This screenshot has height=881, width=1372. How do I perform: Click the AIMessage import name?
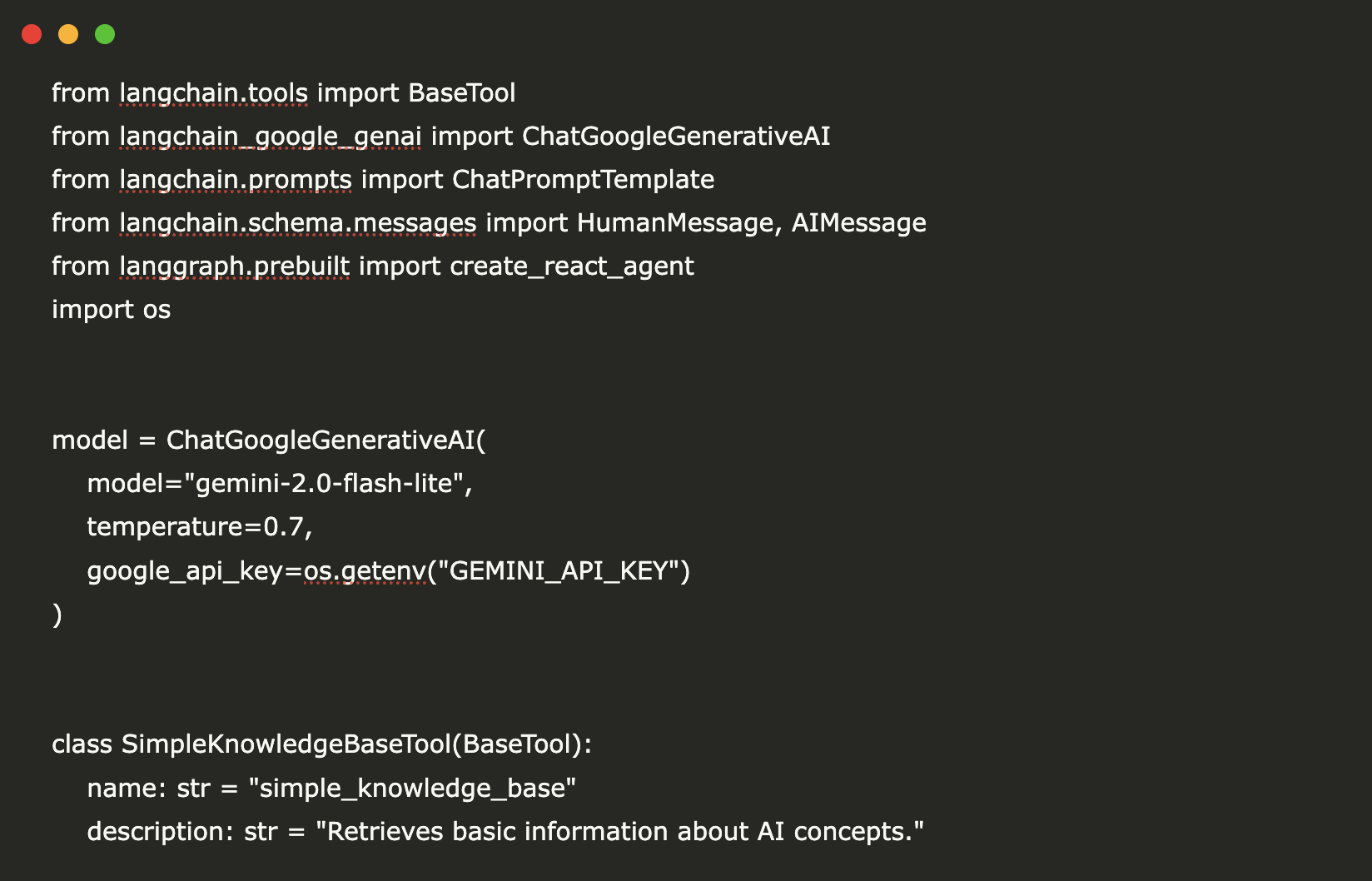[x=858, y=223]
